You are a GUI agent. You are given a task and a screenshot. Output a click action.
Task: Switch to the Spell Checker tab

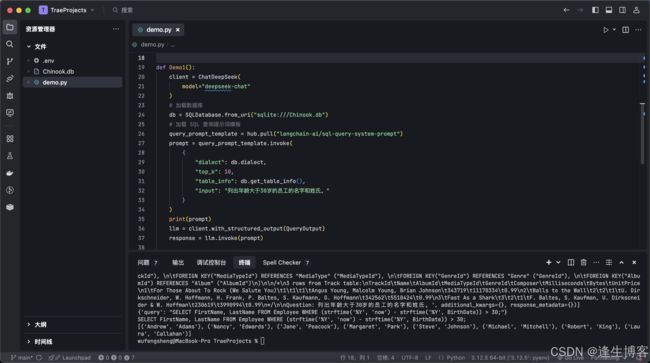[286, 262]
